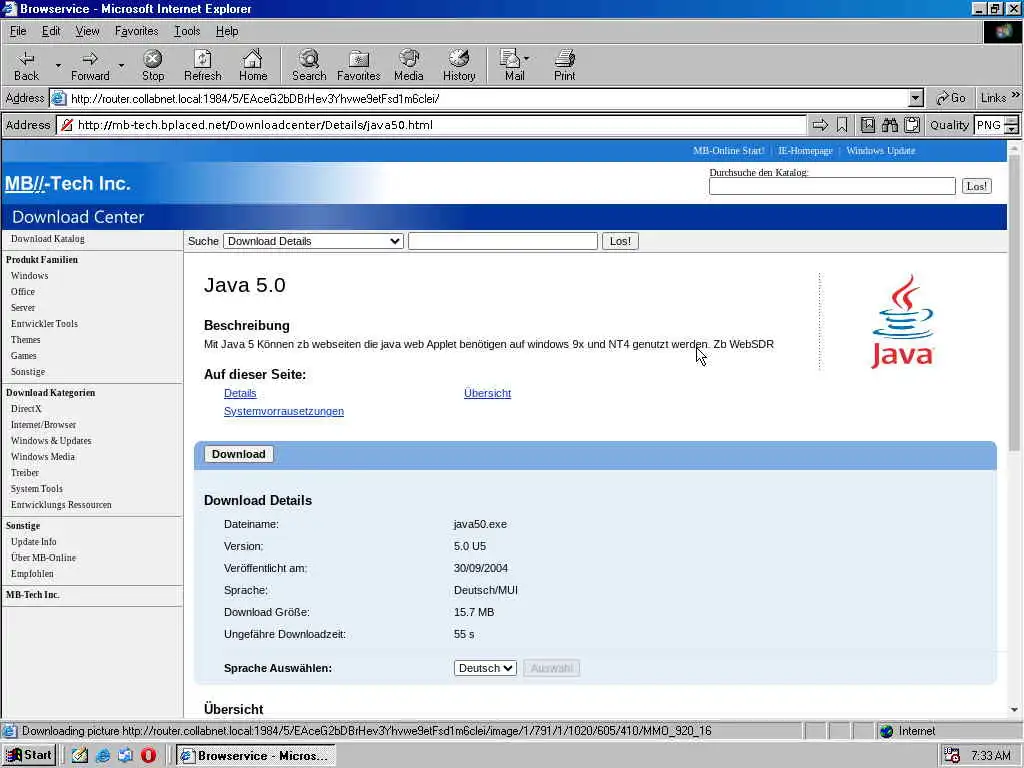Follow the Systemvorrausetzungen link
This screenshot has height=768, width=1024.
[283, 411]
